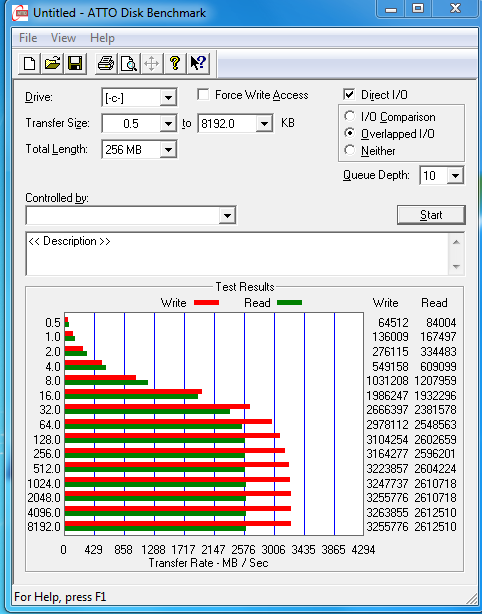Maximize the ATTO Disk Benchmark window

(x=418, y=9)
